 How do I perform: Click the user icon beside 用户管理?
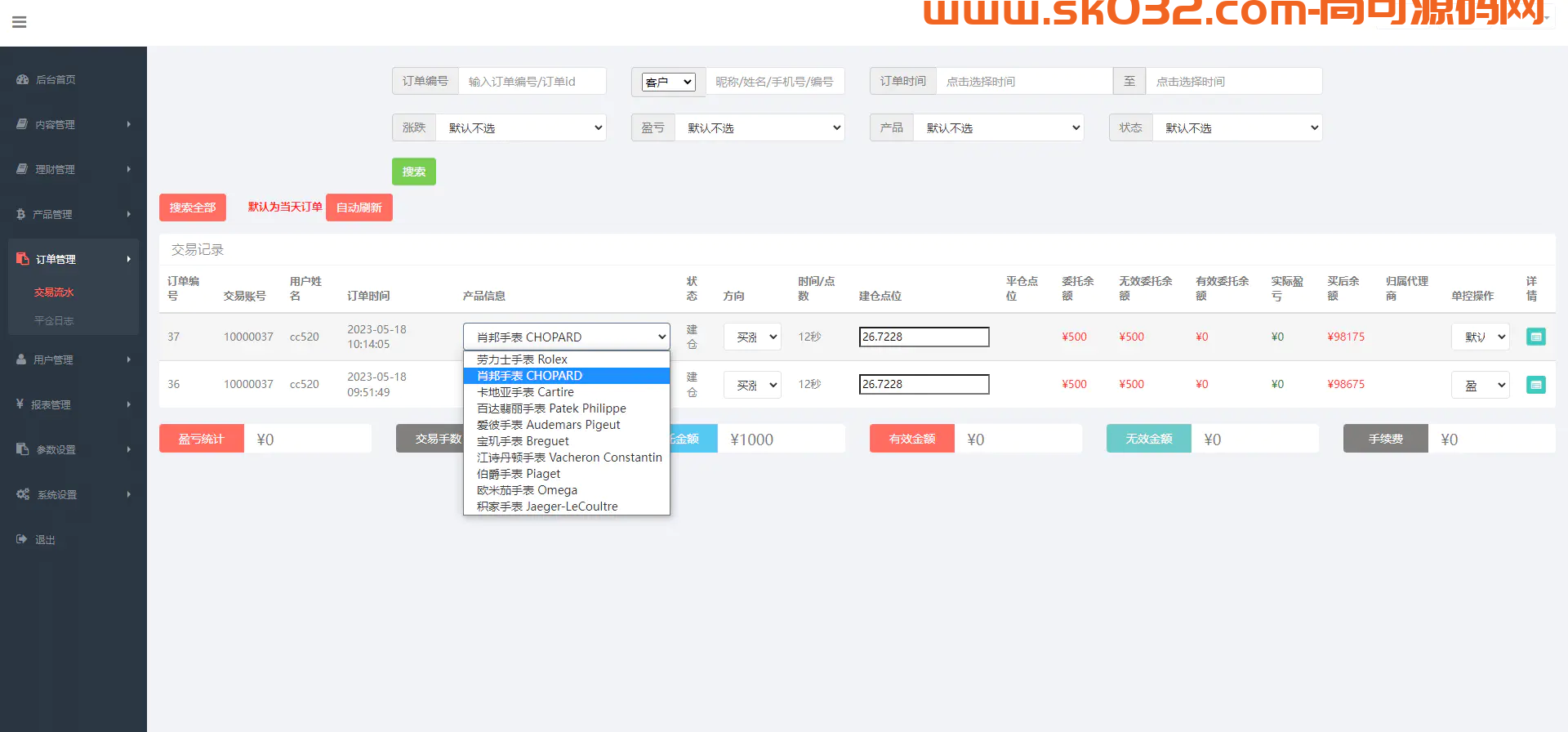point(21,359)
